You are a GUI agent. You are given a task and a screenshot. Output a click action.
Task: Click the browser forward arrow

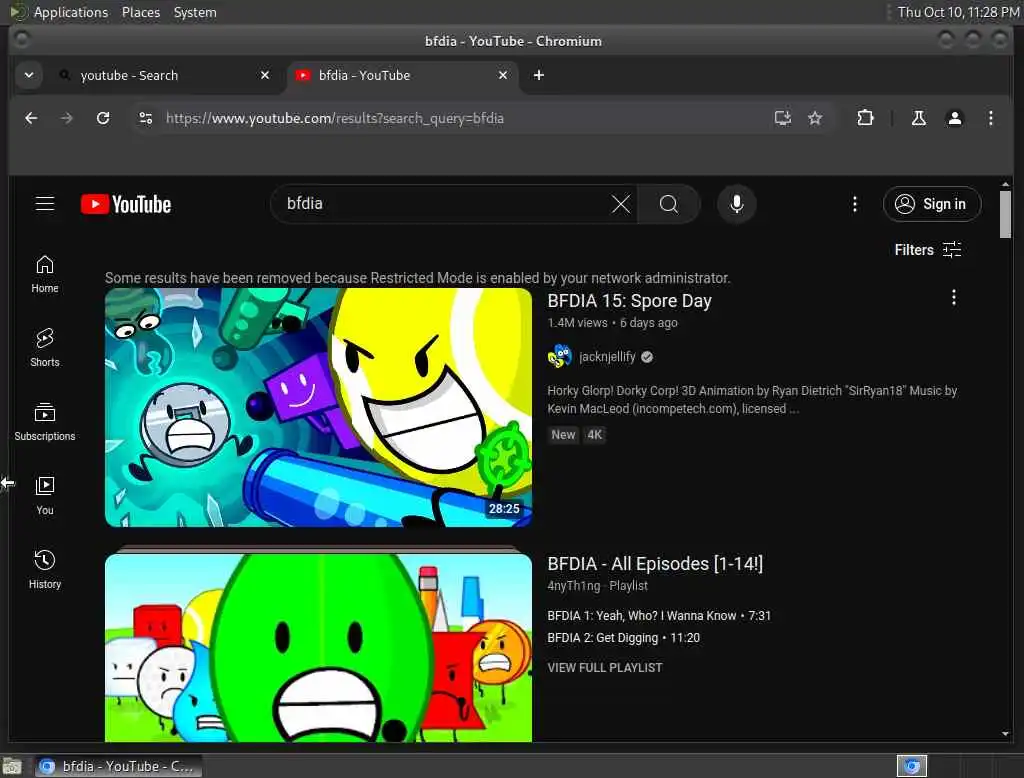click(67, 118)
